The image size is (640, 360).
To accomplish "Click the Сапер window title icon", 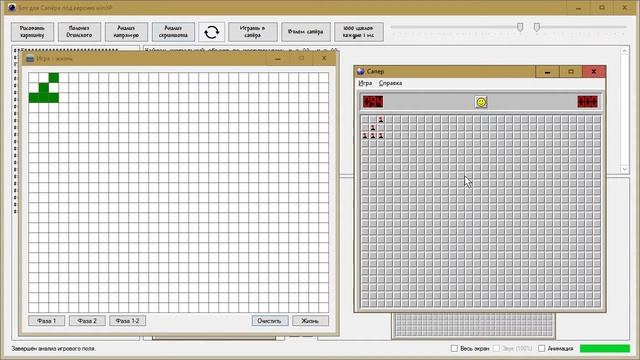I will (x=360, y=71).
